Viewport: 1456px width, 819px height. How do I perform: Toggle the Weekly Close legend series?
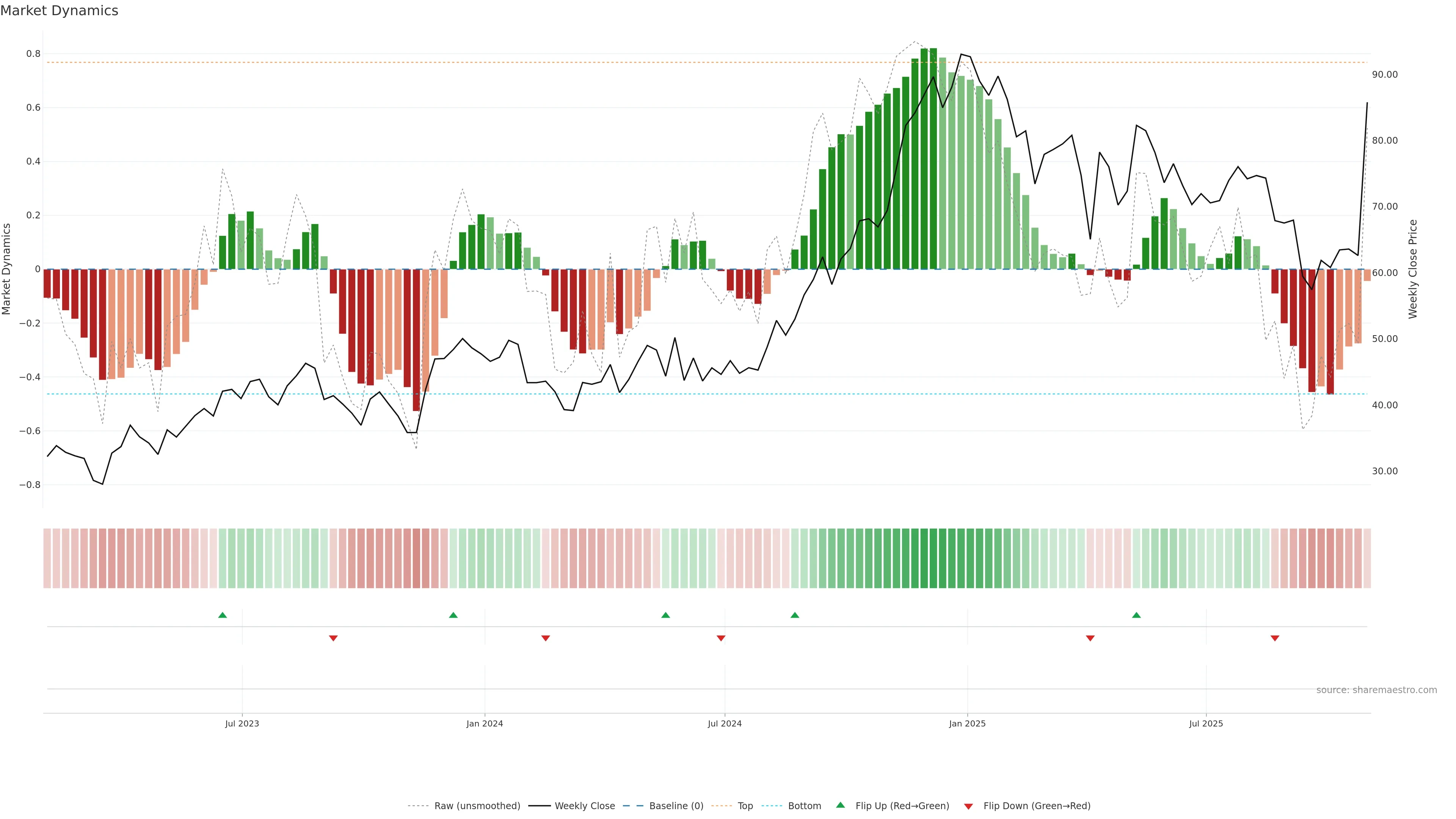point(584,806)
